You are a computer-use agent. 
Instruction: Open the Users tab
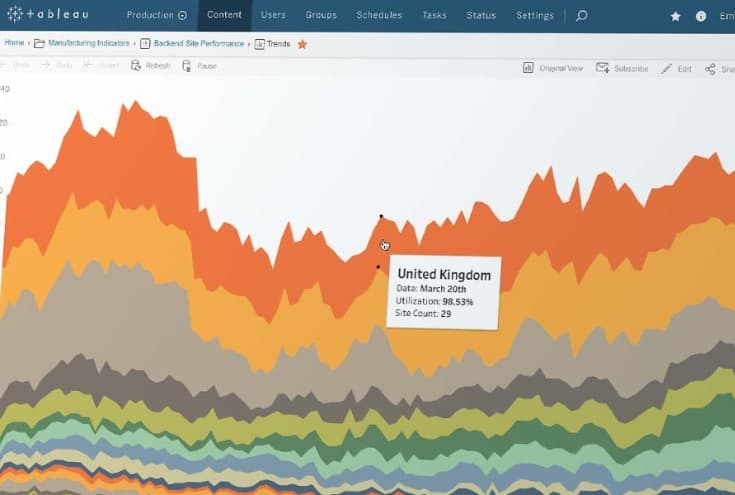[x=273, y=15]
